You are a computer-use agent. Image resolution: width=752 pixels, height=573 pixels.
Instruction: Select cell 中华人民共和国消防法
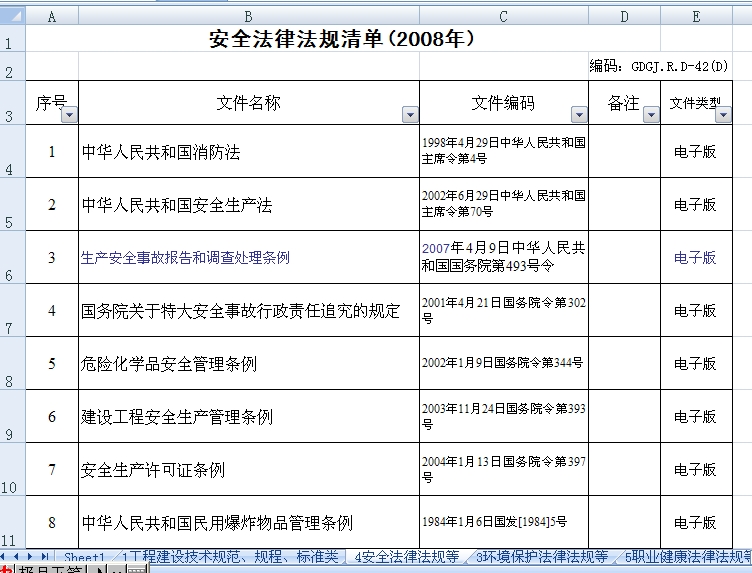[x=248, y=152]
